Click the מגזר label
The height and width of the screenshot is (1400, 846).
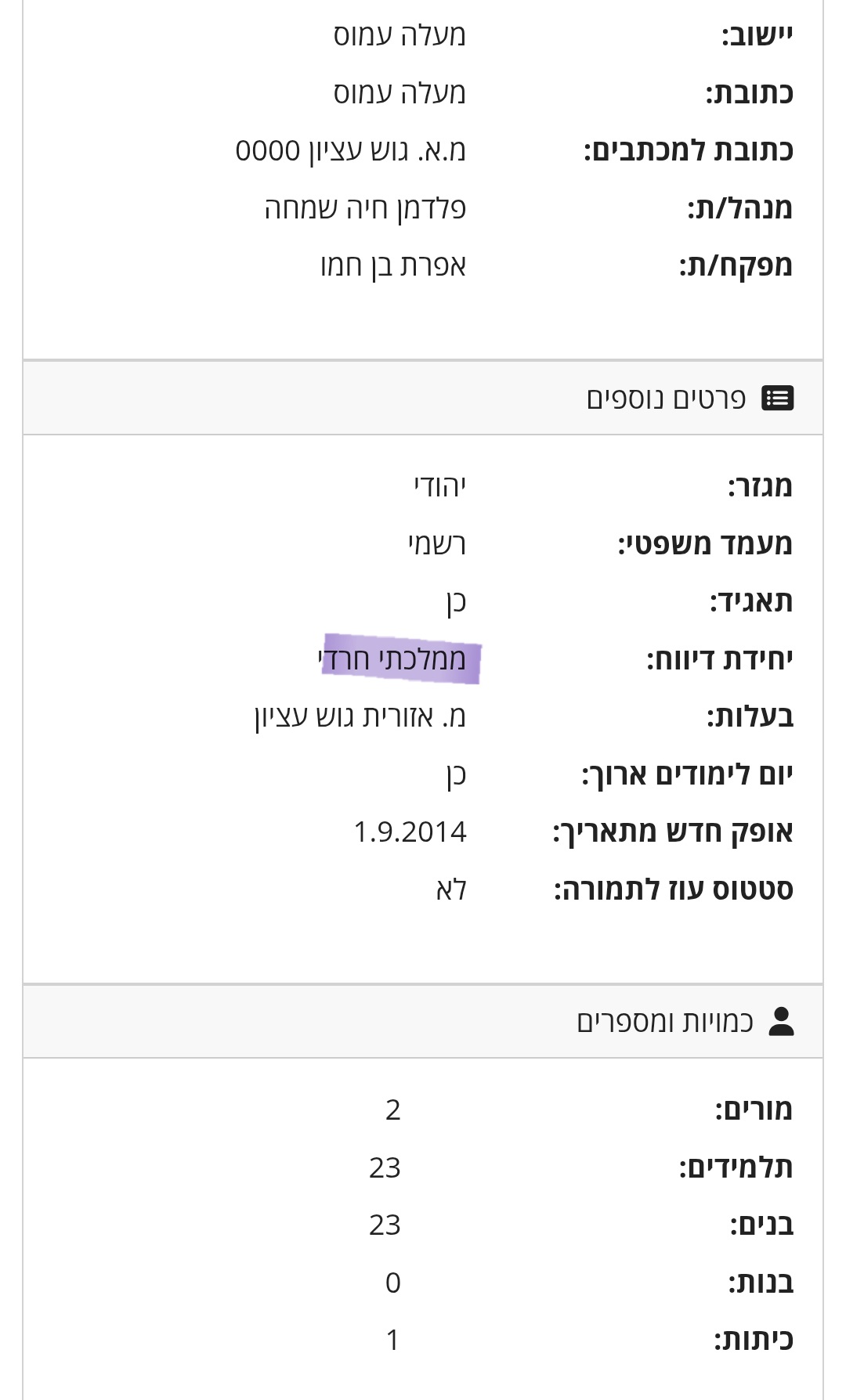tap(760, 486)
